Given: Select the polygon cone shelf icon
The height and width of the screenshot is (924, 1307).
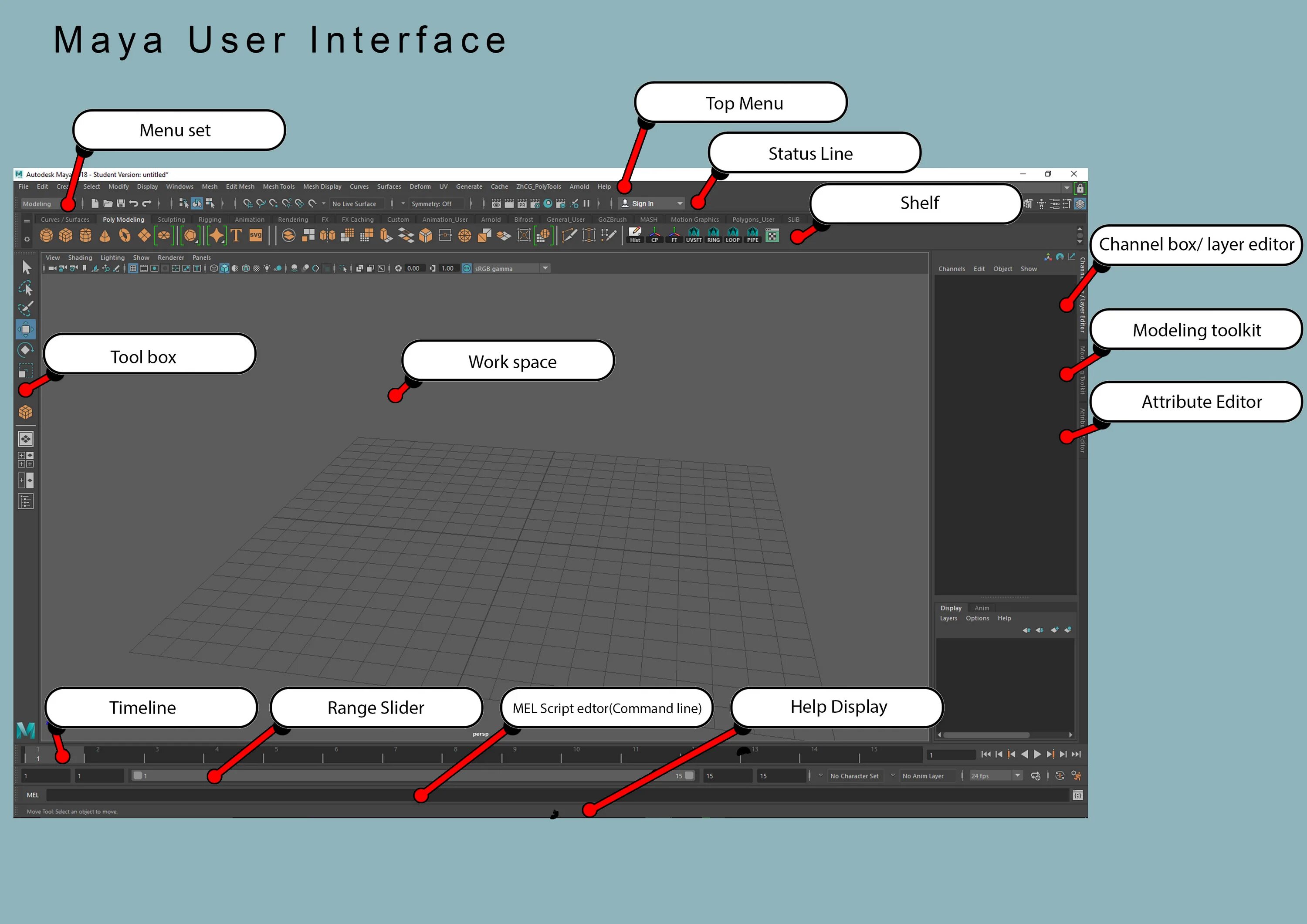Looking at the screenshot, I should pos(105,235).
